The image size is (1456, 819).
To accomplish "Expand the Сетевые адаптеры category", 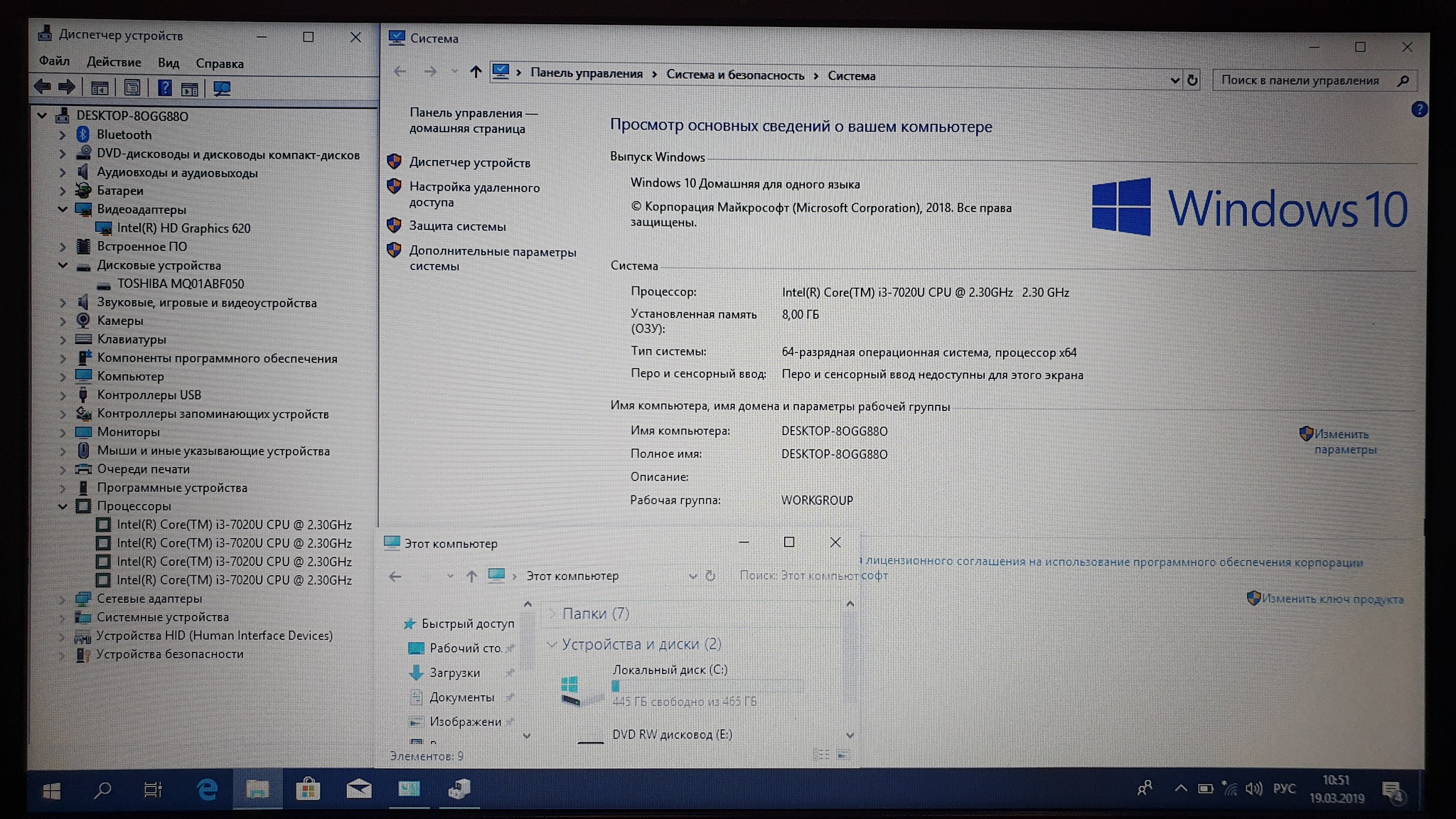I will 63,599.
